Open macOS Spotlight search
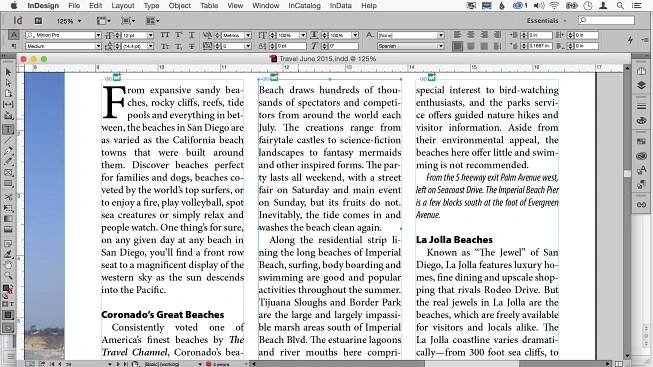Image resolution: width=653 pixels, height=367 pixels. 620,5
